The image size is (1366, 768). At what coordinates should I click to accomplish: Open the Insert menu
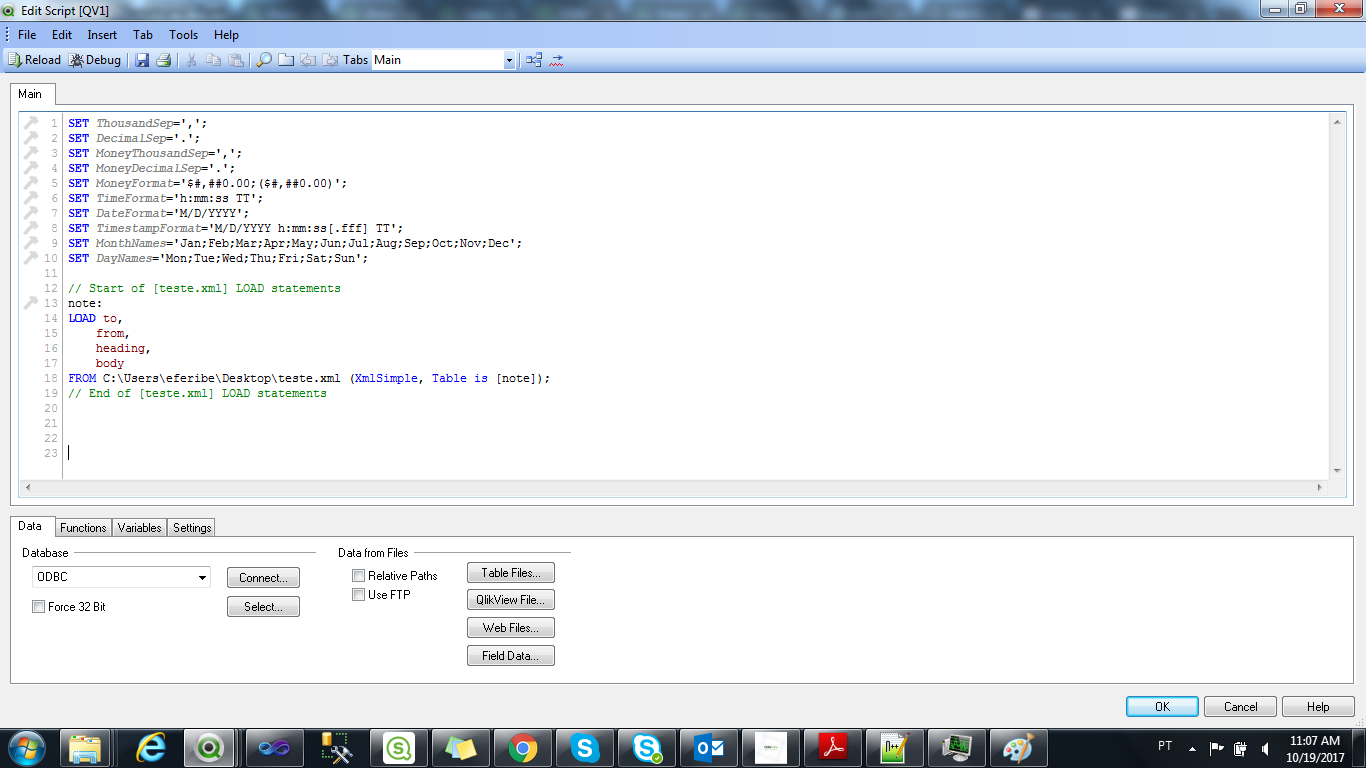tap(102, 35)
